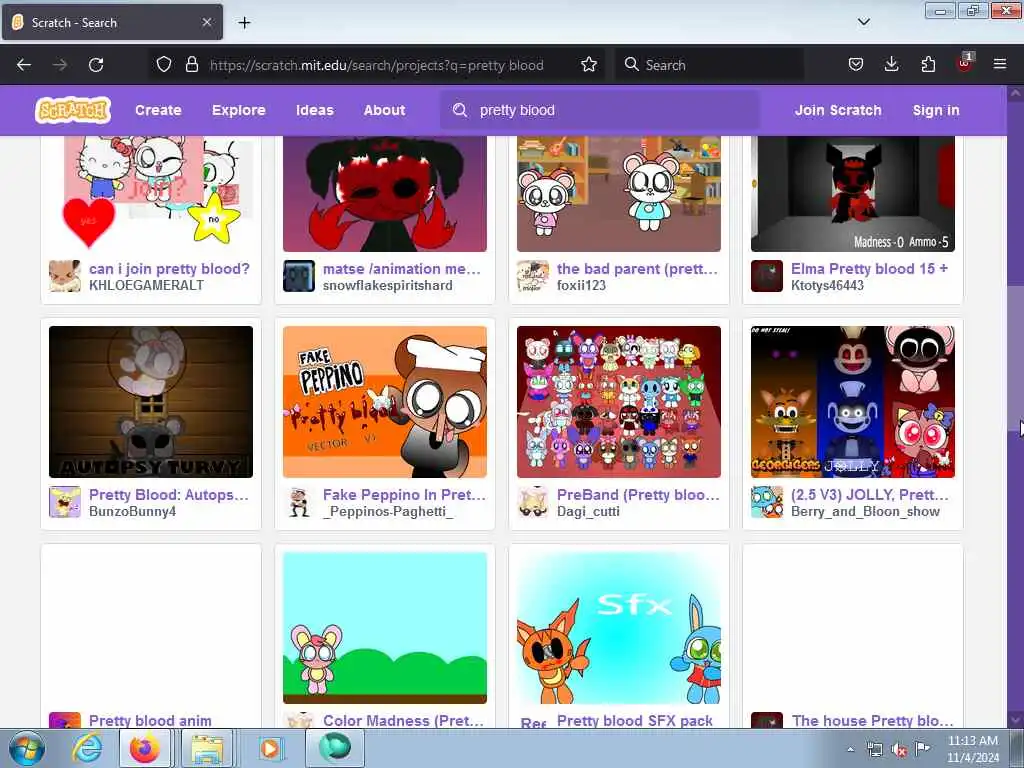The image size is (1024, 768).
Task: Open the Sfx project thumbnail
Action: (x=618, y=628)
